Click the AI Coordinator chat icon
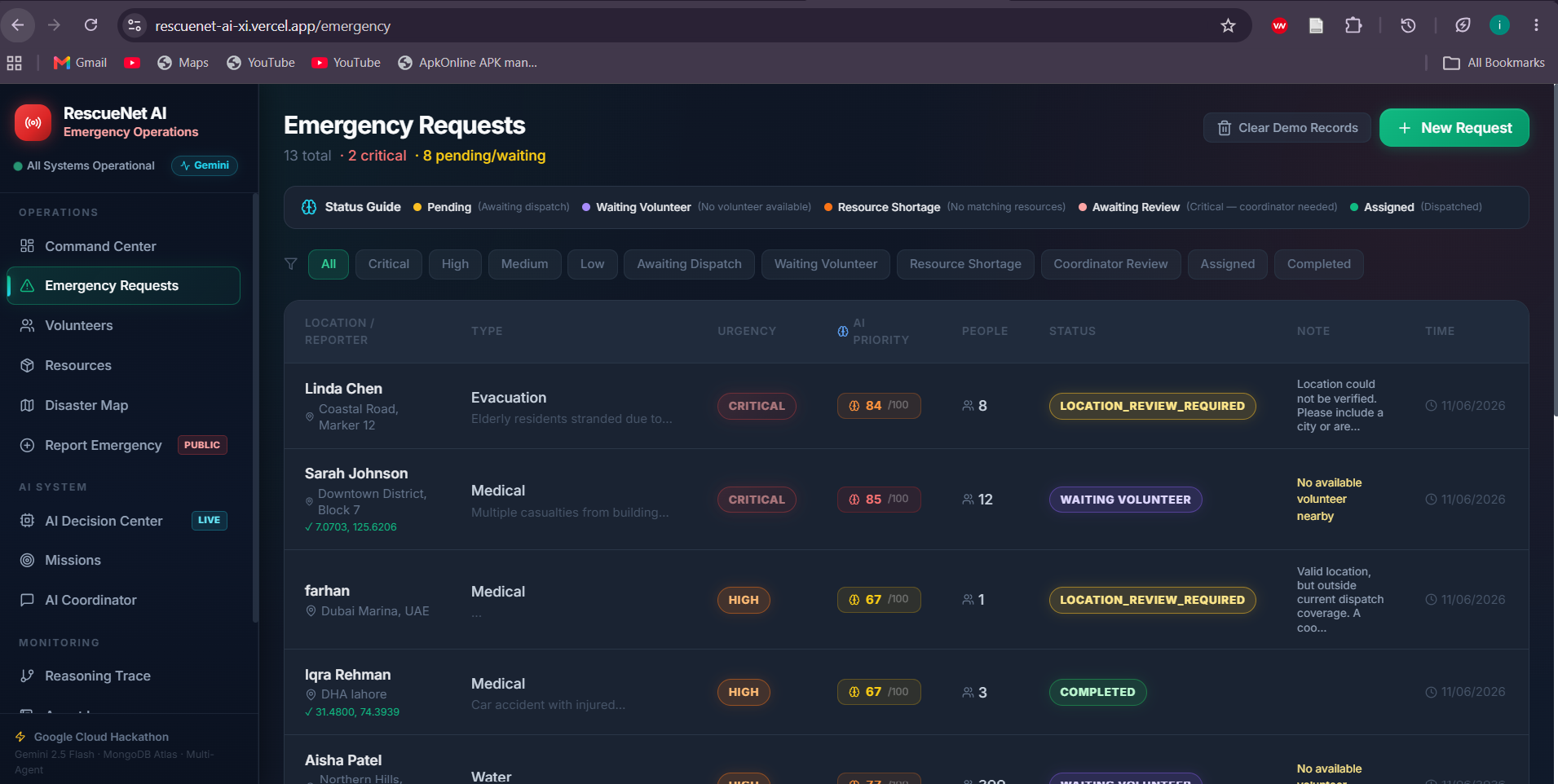The height and width of the screenshot is (784, 1558). pos(27,600)
